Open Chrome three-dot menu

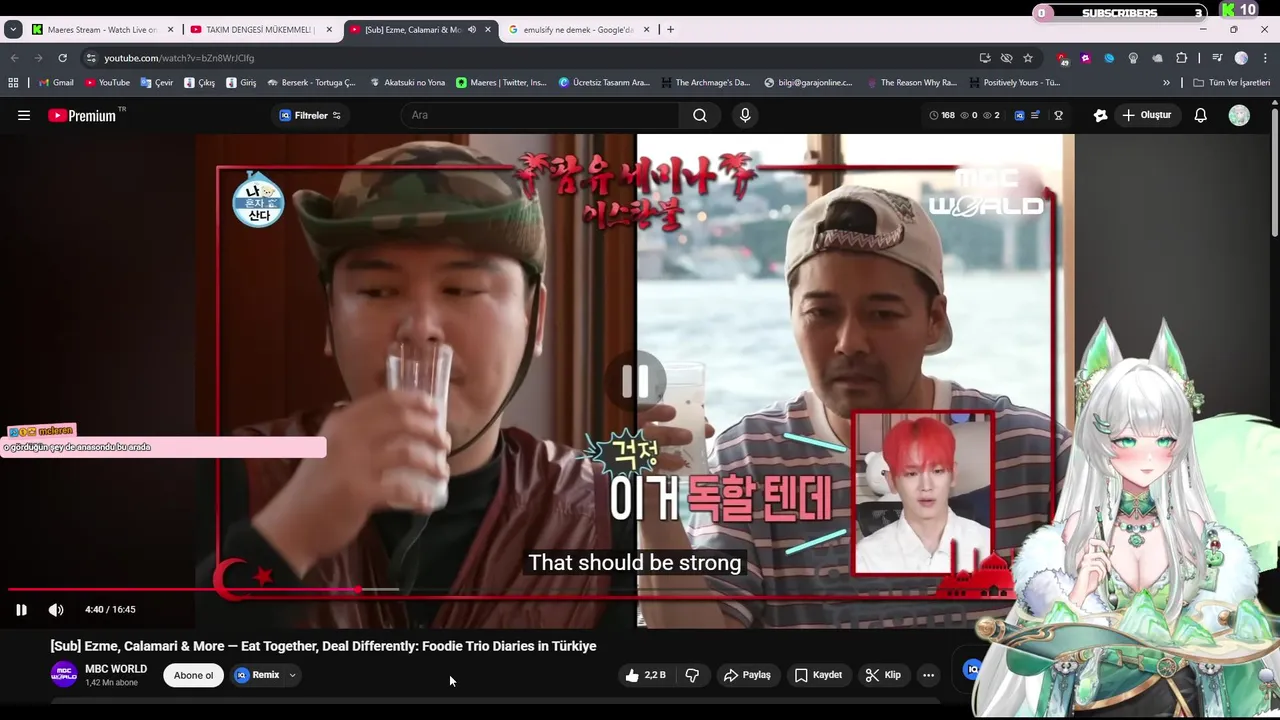pyautogui.click(x=1264, y=58)
